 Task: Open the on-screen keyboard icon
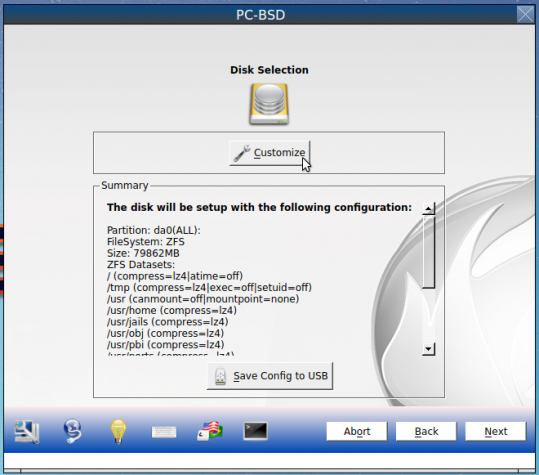tap(164, 432)
